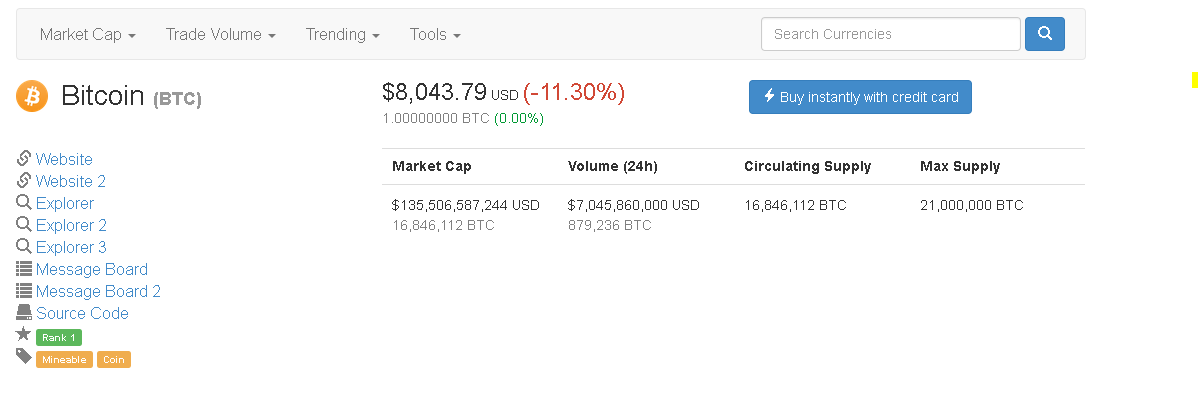The height and width of the screenshot is (403, 1198).
Task: Open the Trending dropdown menu
Action: click(343, 34)
